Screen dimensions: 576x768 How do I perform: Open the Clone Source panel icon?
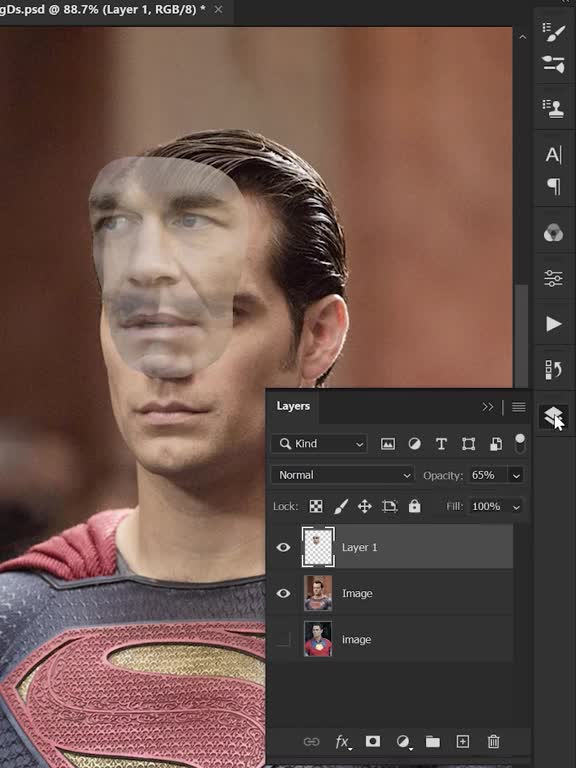pos(554,108)
